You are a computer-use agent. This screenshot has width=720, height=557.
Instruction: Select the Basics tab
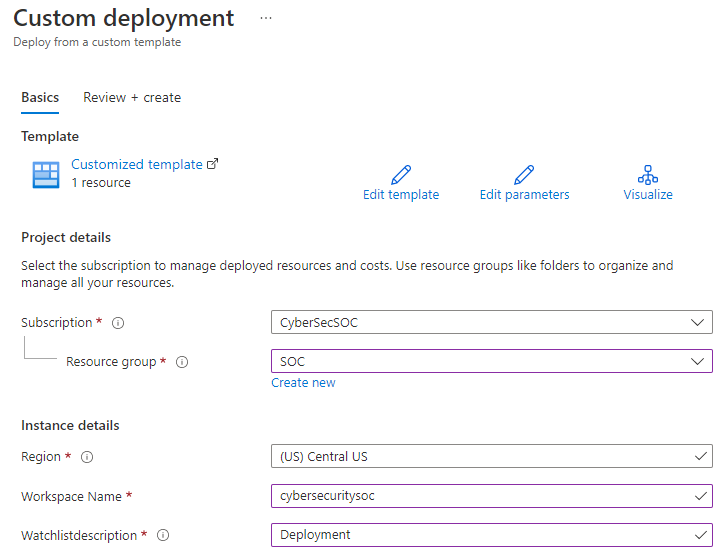40,98
